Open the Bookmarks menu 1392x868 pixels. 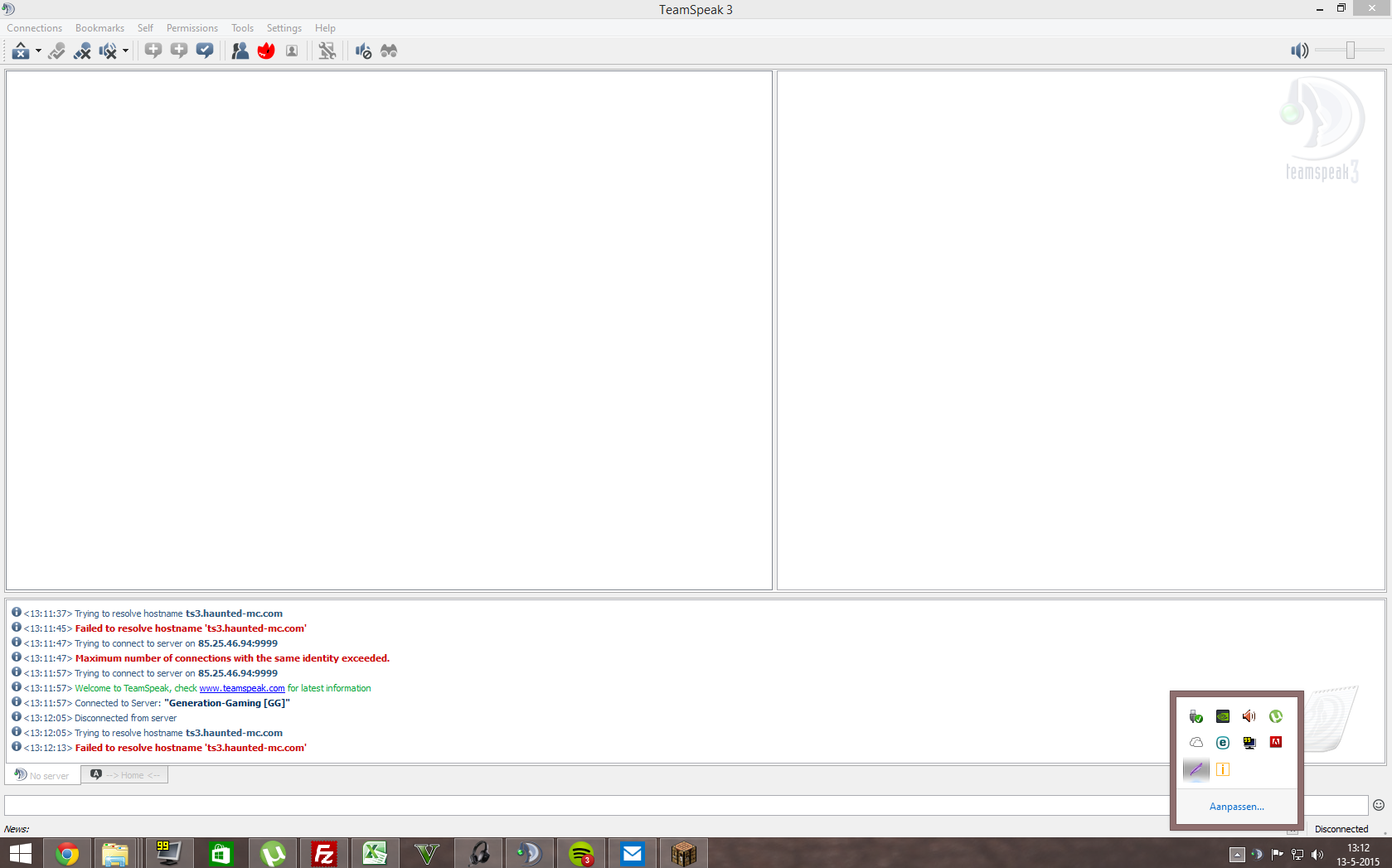(99, 28)
